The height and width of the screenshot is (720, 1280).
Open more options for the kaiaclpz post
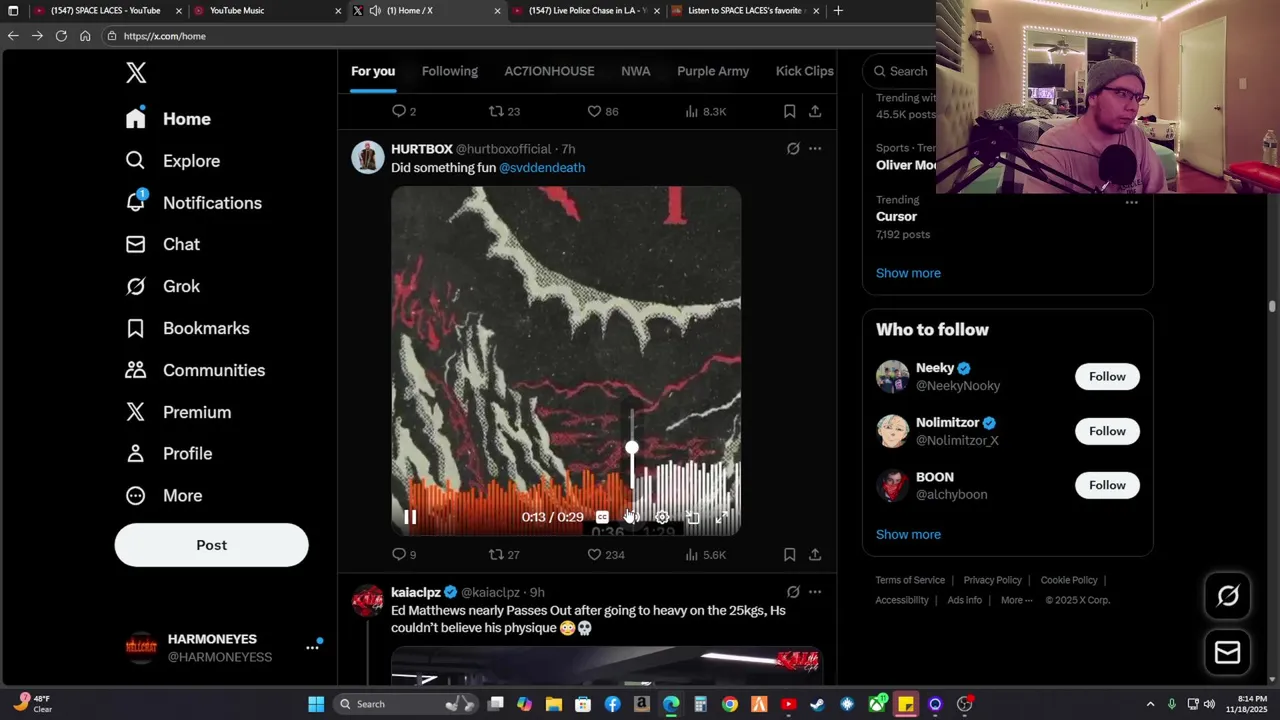click(815, 592)
